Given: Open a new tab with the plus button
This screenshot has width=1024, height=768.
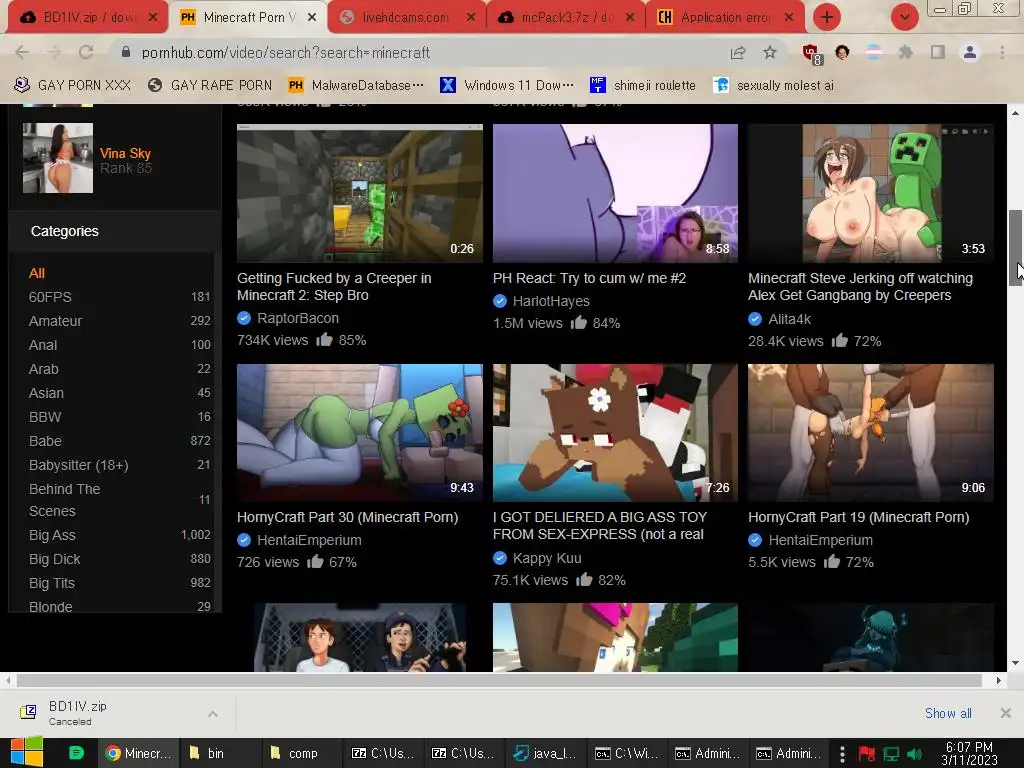Looking at the screenshot, I should point(827,18).
